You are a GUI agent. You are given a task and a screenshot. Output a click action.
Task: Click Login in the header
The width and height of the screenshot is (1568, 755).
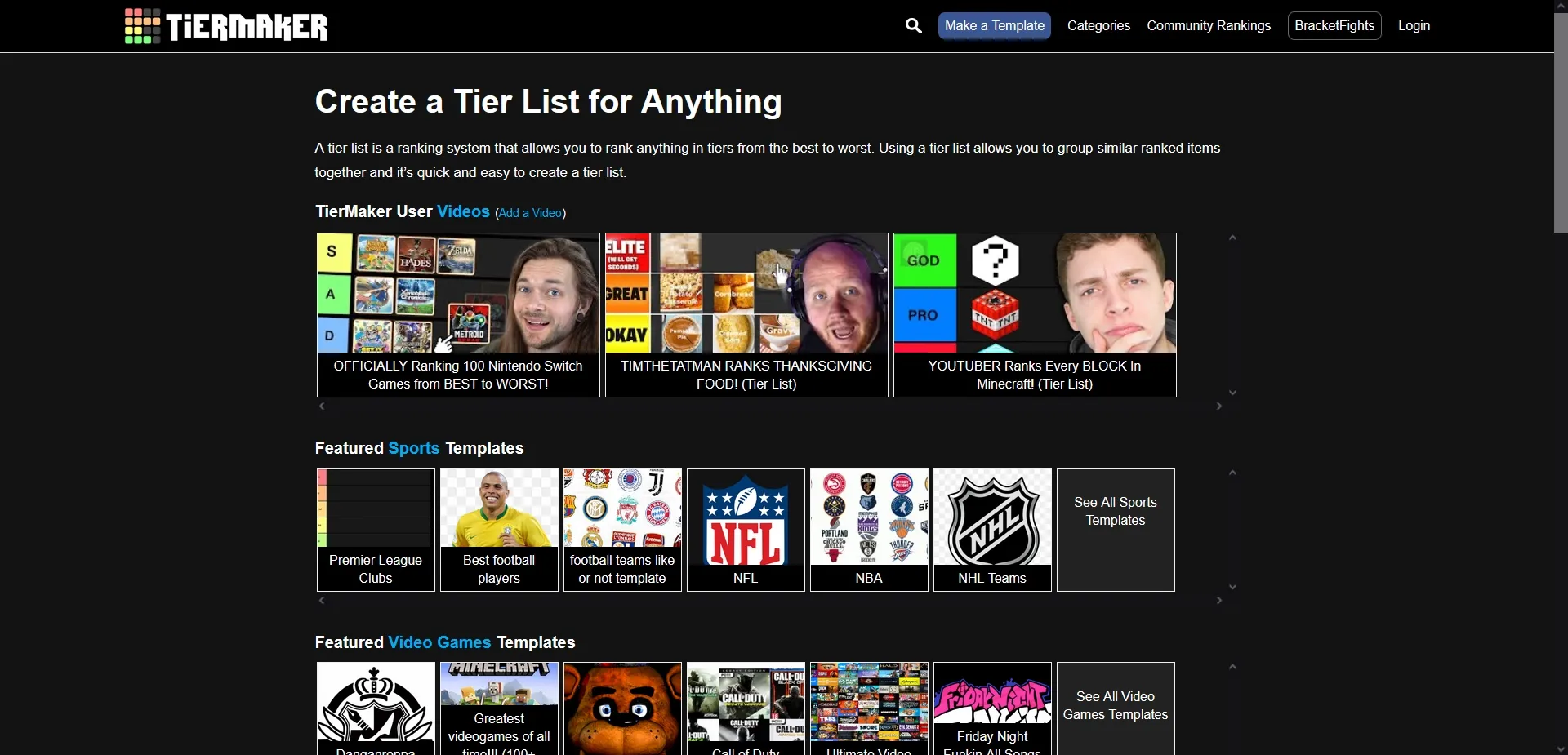point(1414,26)
